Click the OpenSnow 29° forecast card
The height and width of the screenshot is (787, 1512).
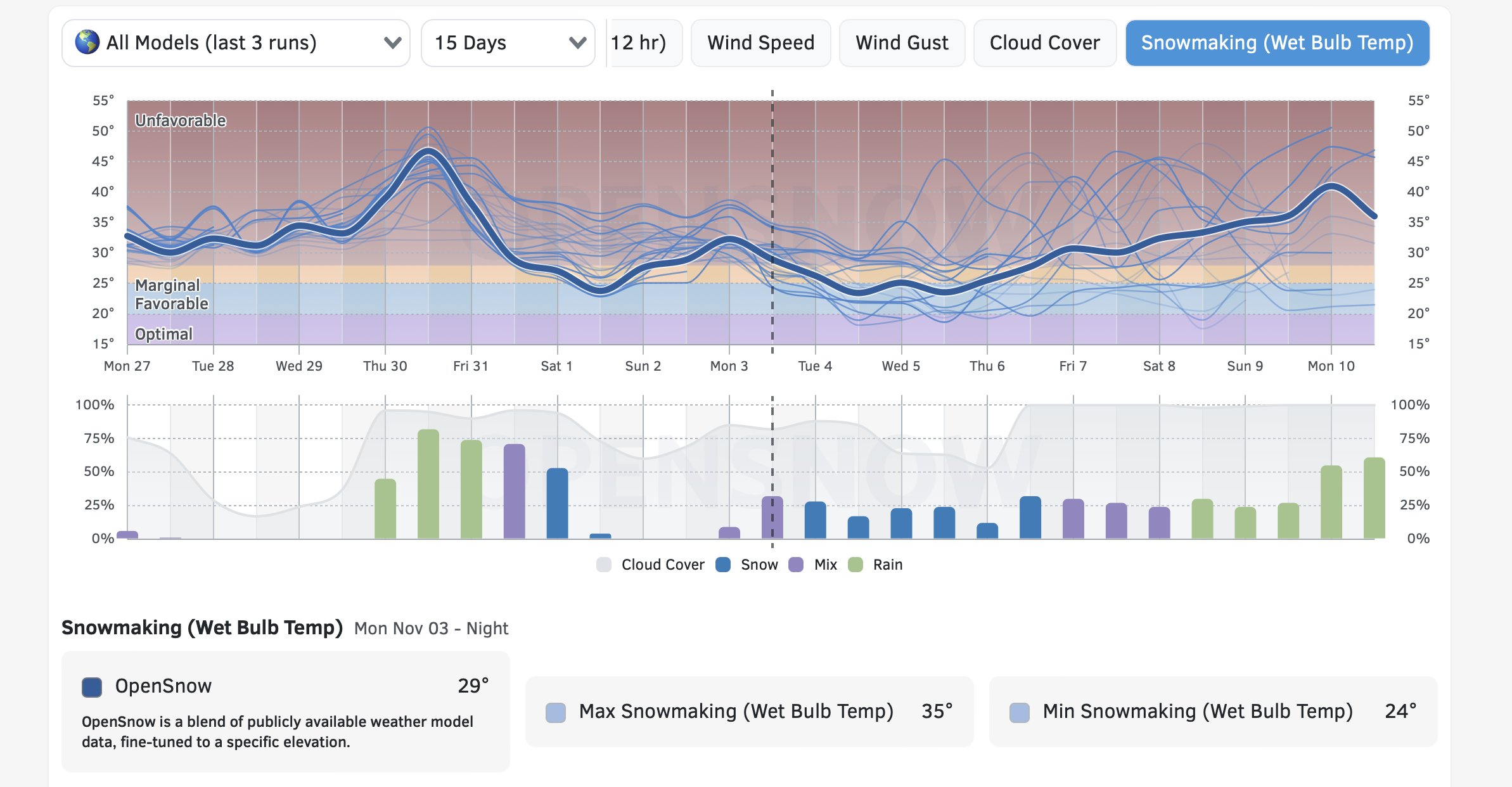[285, 711]
